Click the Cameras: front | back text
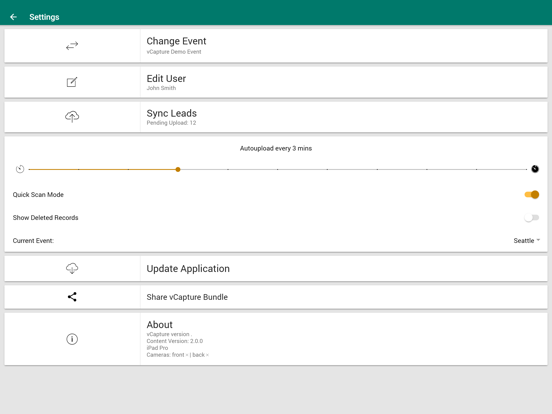Image resolution: width=552 pixels, height=414 pixels. (177, 355)
